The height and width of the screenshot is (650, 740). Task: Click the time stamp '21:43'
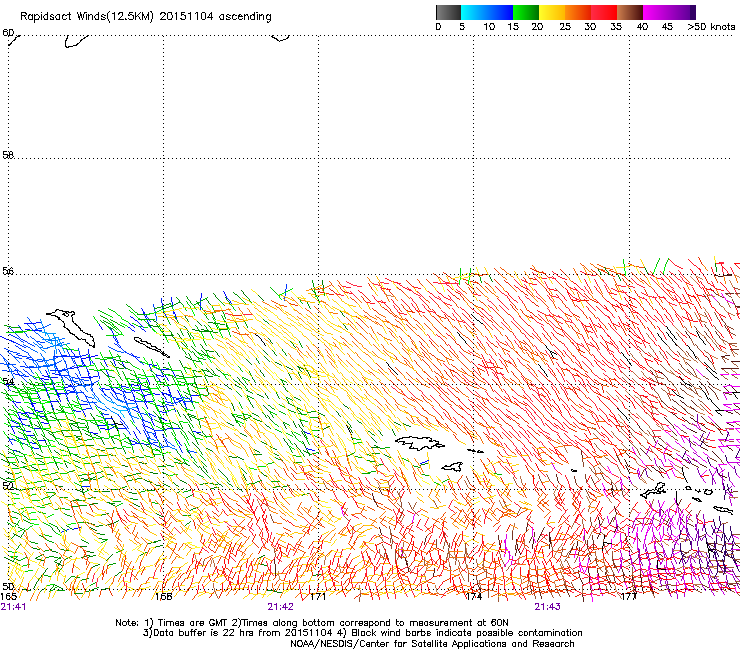[547, 607]
